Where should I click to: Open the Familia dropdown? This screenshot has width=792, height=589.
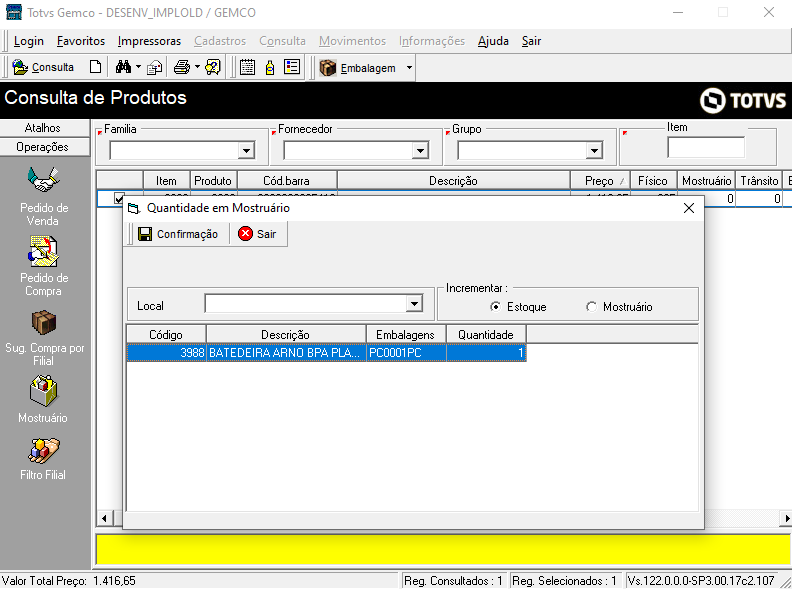pyautogui.click(x=246, y=151)
